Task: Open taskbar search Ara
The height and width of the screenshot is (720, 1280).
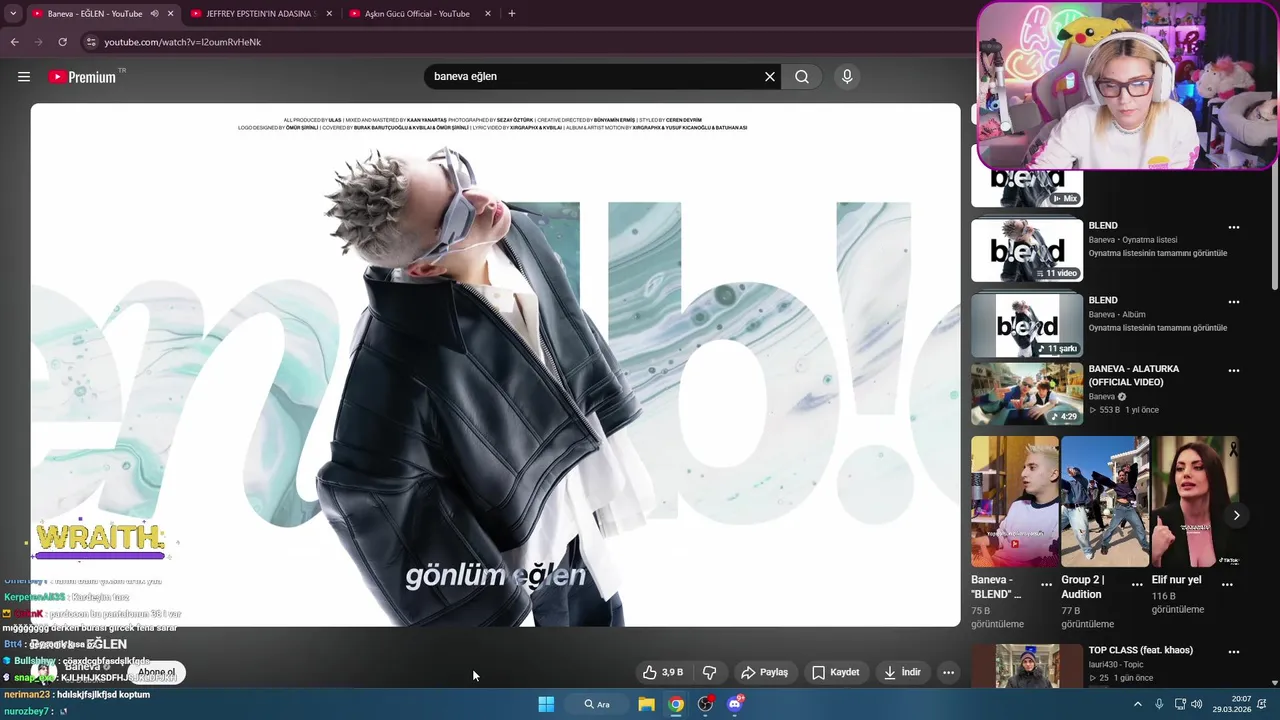Action: click(x=597, y=704)
